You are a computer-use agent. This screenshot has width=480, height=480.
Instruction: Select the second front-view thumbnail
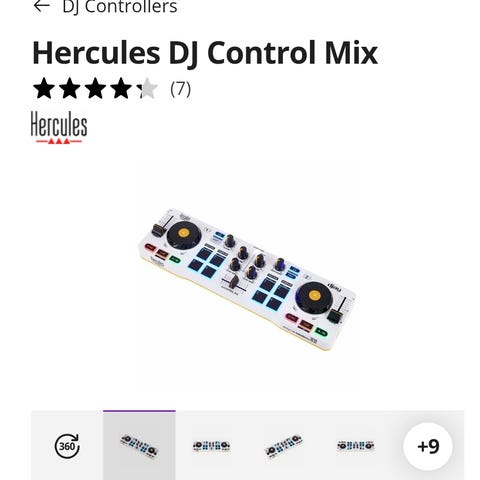click(212, 446)
